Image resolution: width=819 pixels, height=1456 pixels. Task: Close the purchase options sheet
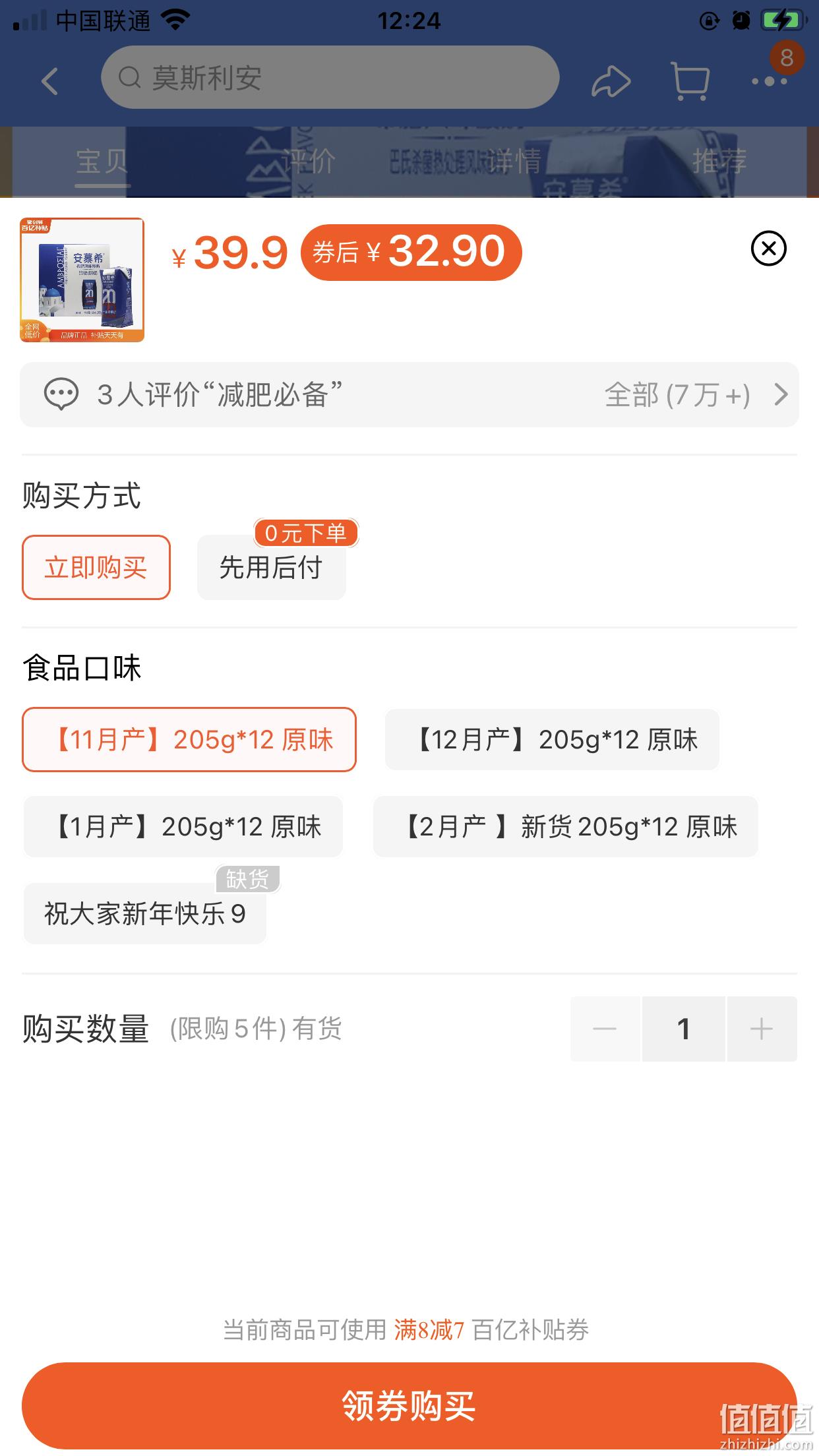768,249
